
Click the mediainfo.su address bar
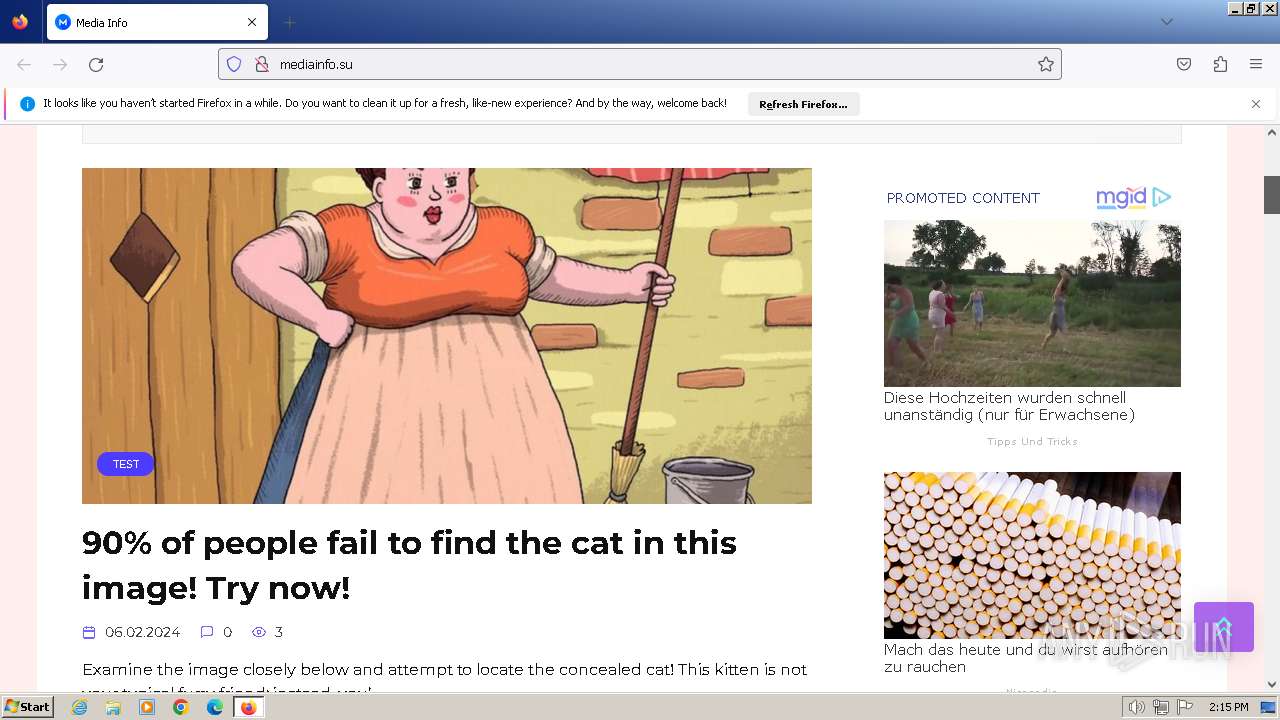[640, 64]
